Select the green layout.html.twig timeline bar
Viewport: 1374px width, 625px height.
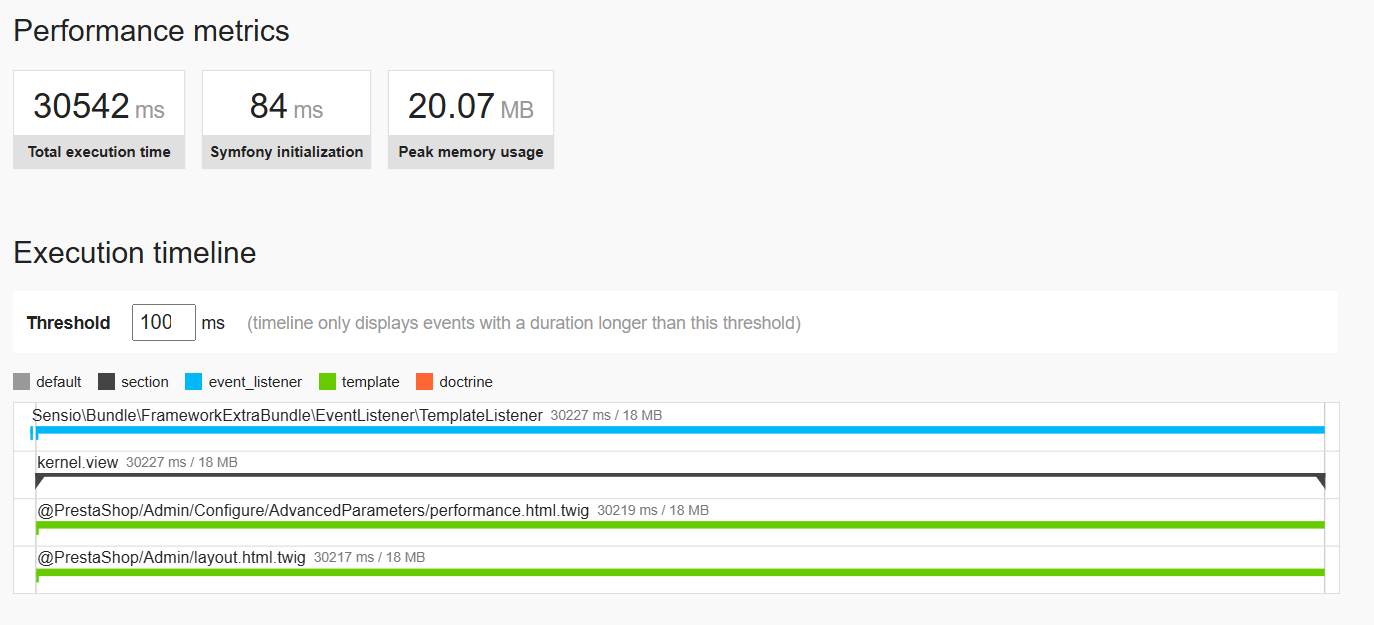pos(680,572)
